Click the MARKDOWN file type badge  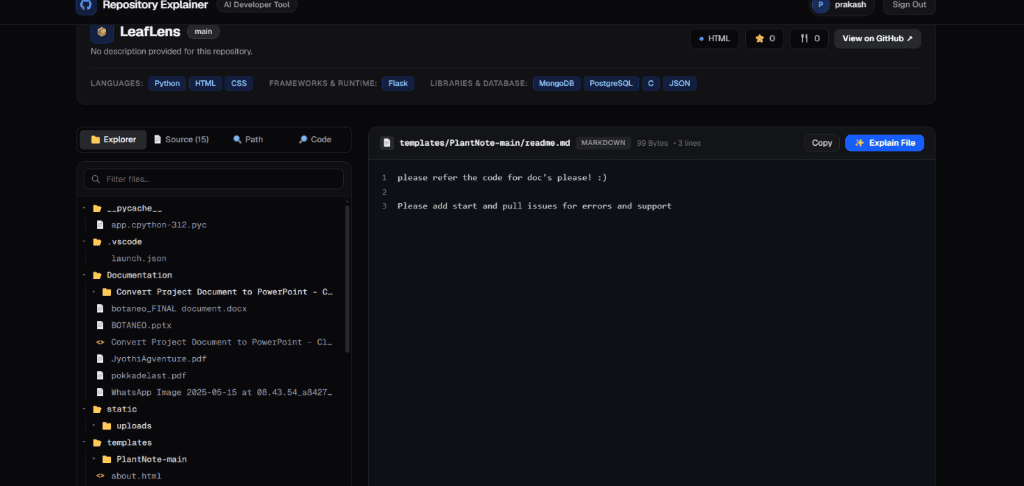[603, 142]
